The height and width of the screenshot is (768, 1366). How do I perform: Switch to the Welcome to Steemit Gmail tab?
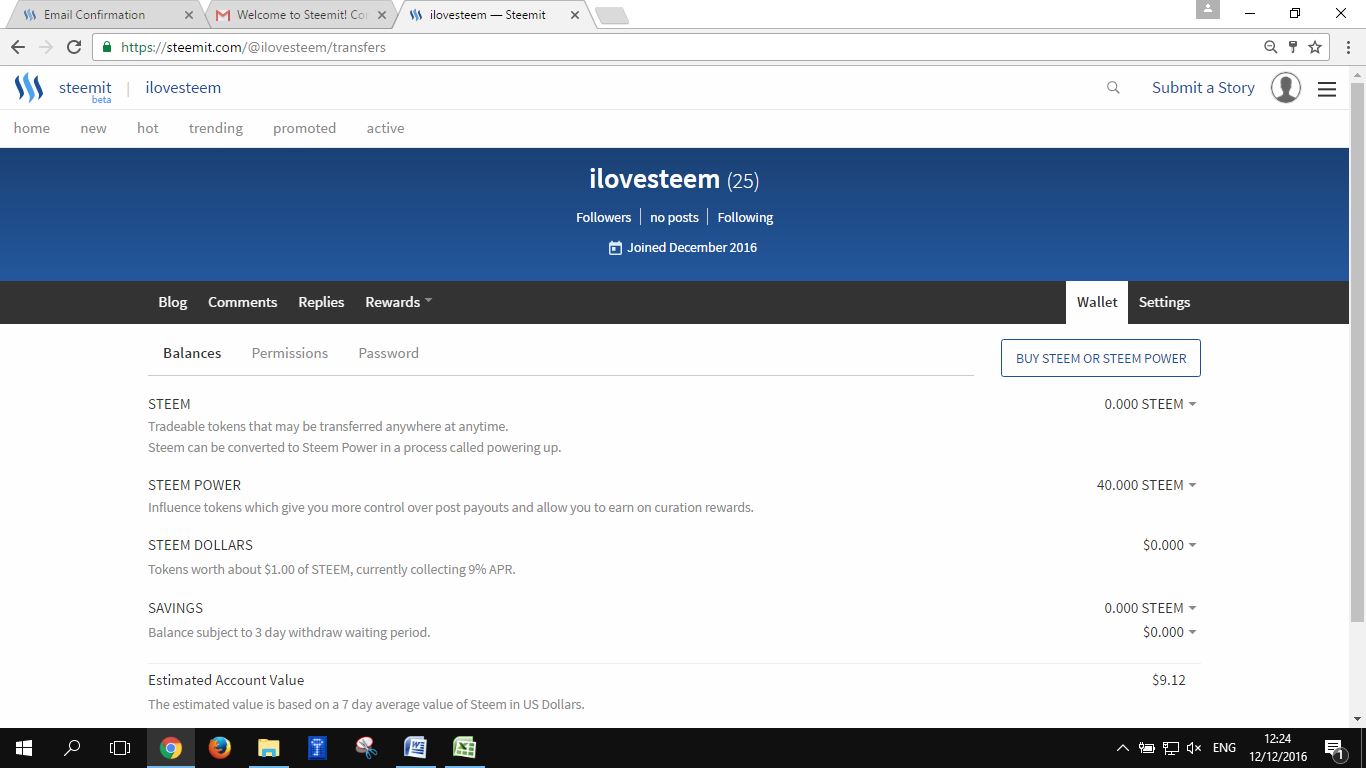point(302,15)
